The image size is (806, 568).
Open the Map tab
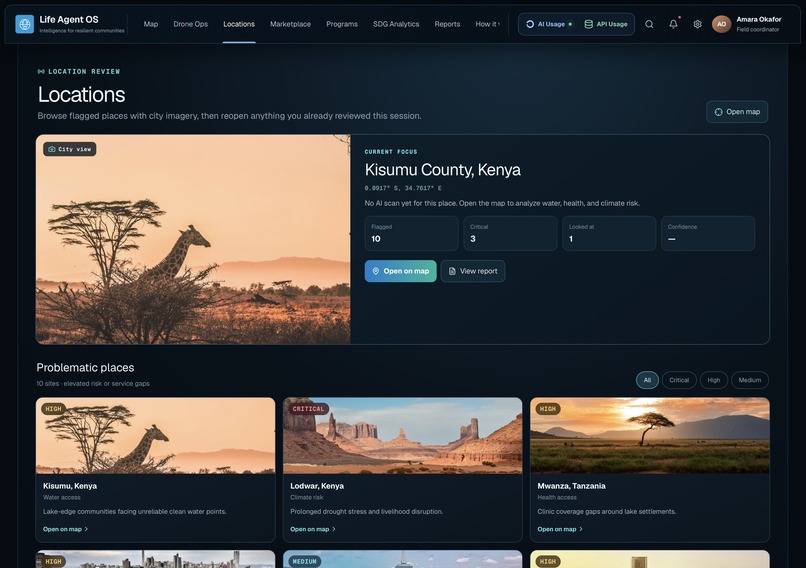(x=151, y=24)
